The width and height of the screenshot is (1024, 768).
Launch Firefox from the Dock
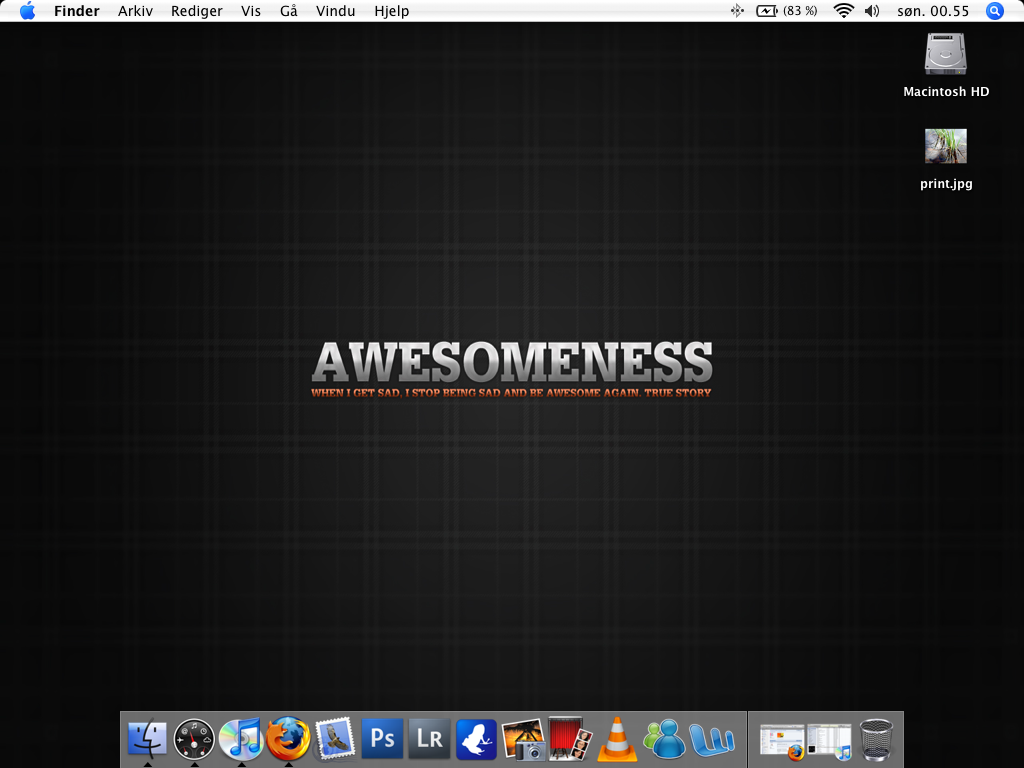tap(288, 739)
